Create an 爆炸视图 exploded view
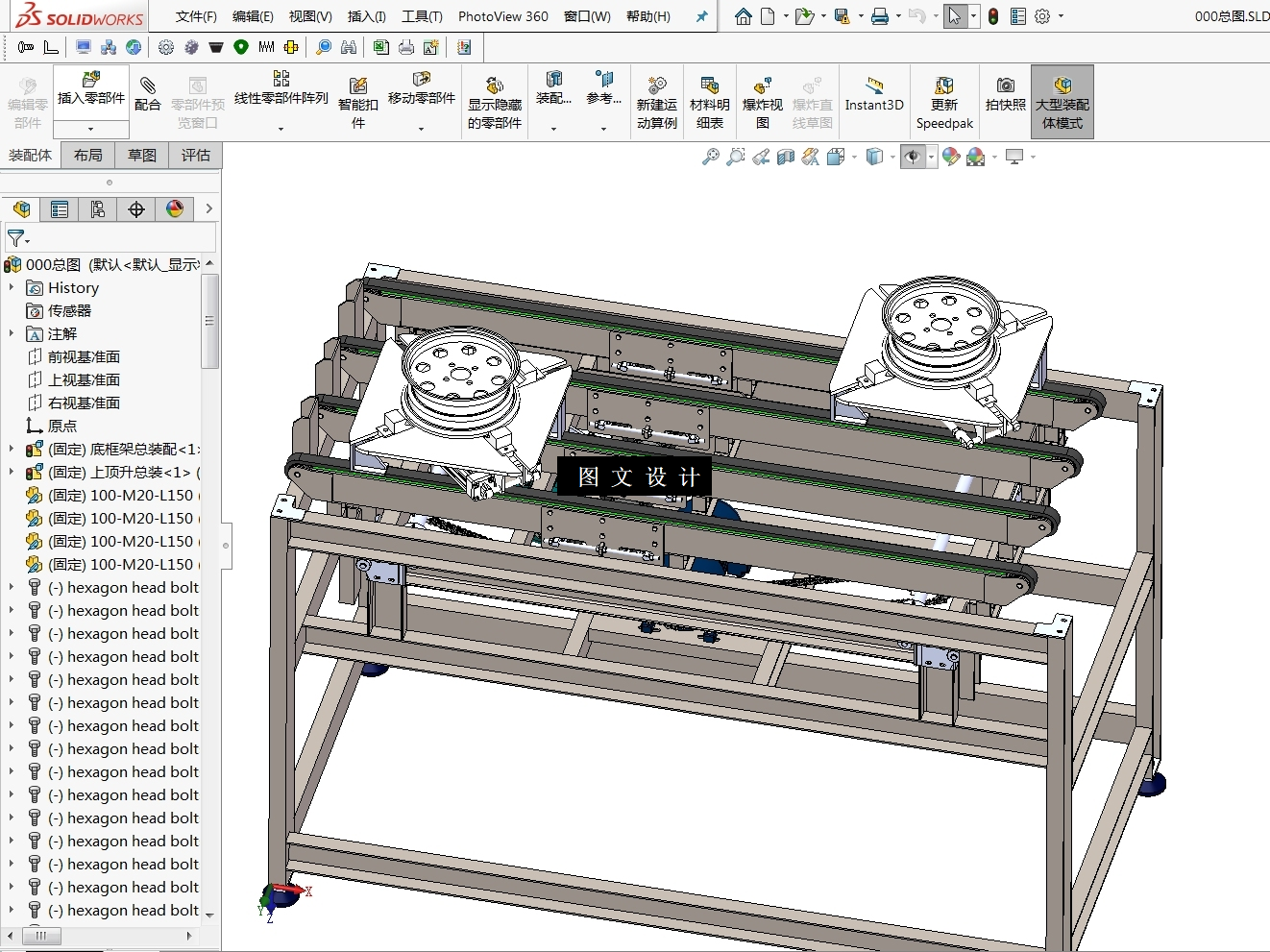The height and width of the screenshot is (952, 1270). (x=762, y=103)
